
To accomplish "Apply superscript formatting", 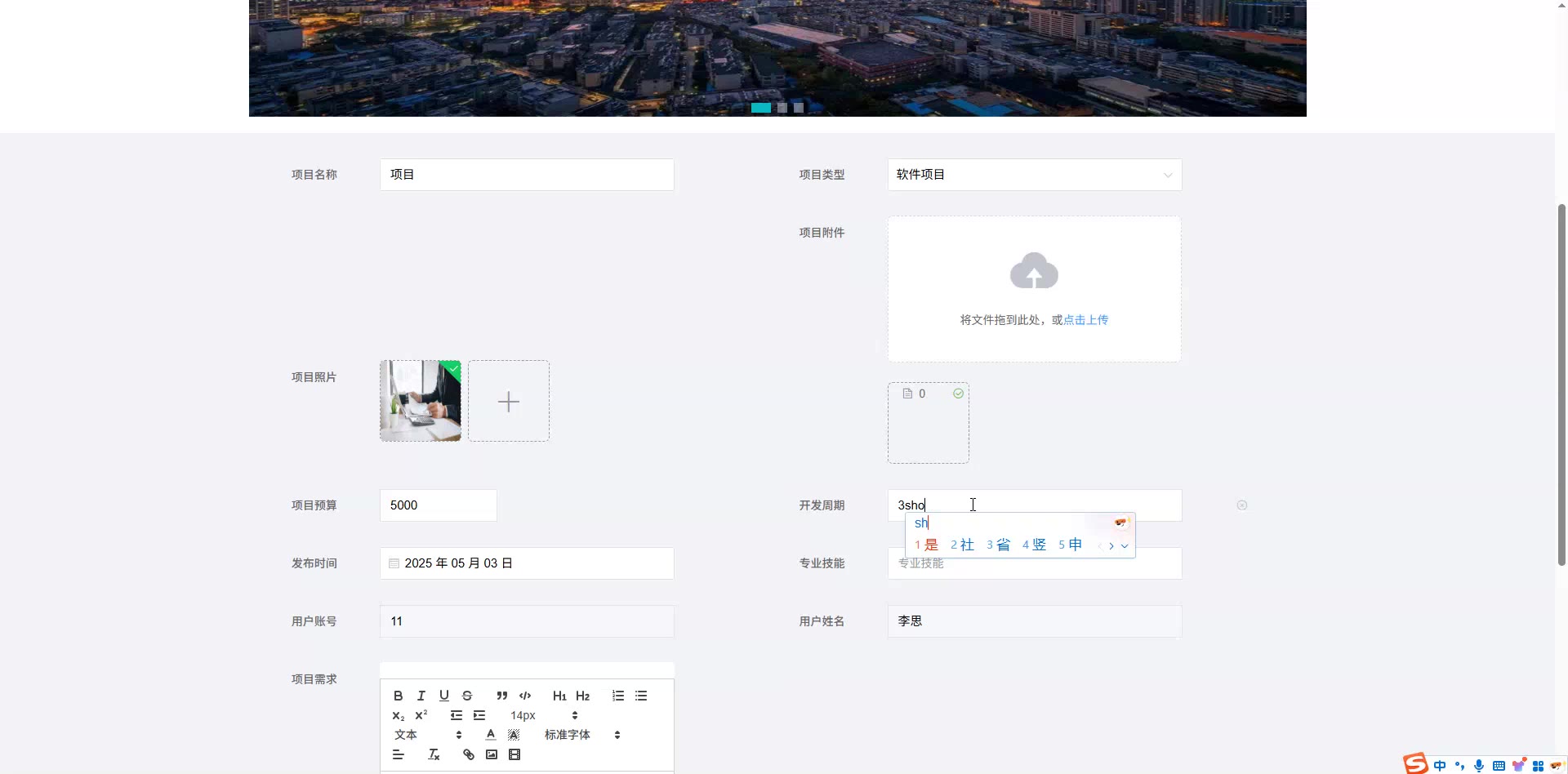I will click(421, 715).
